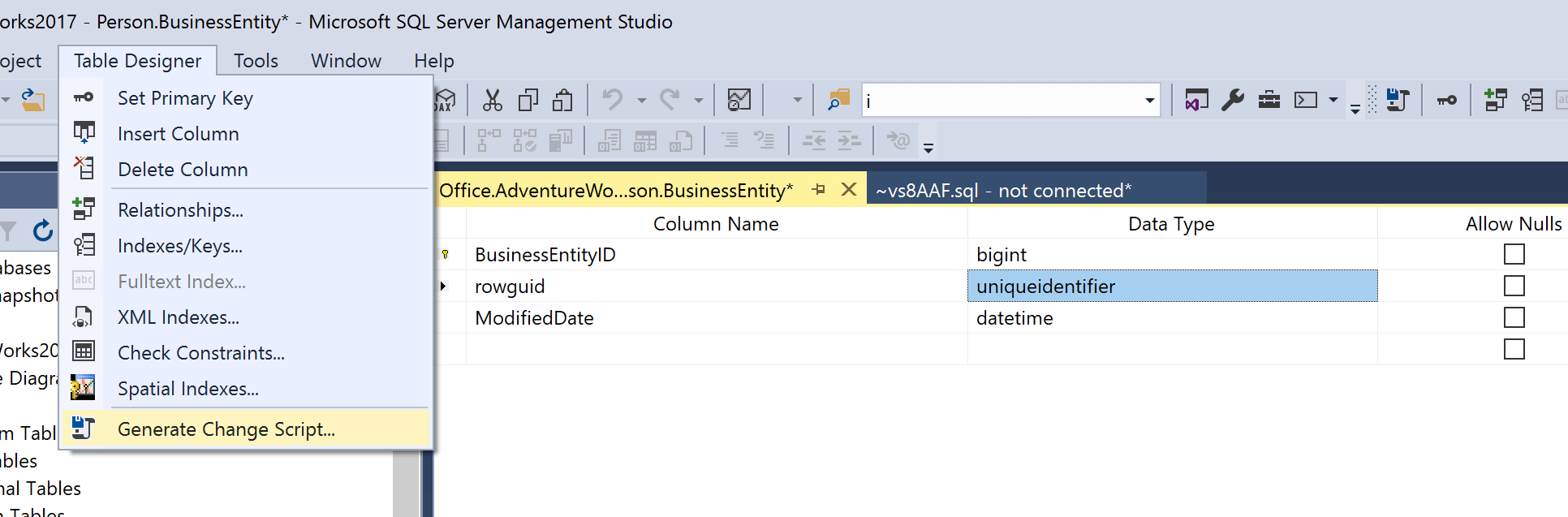Open the Help menu

click(x=434, y=61)
